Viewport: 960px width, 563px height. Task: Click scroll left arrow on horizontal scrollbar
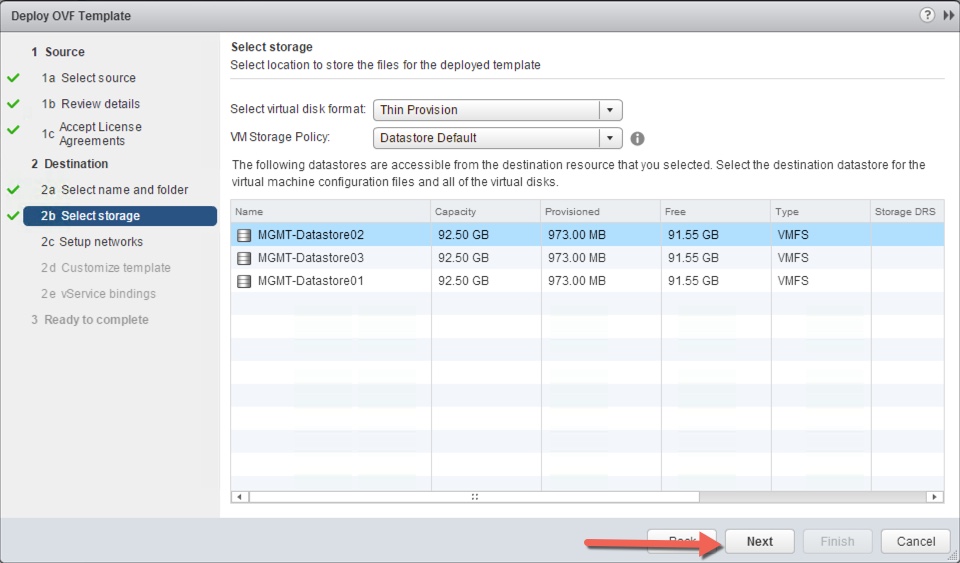pos(239,496)
